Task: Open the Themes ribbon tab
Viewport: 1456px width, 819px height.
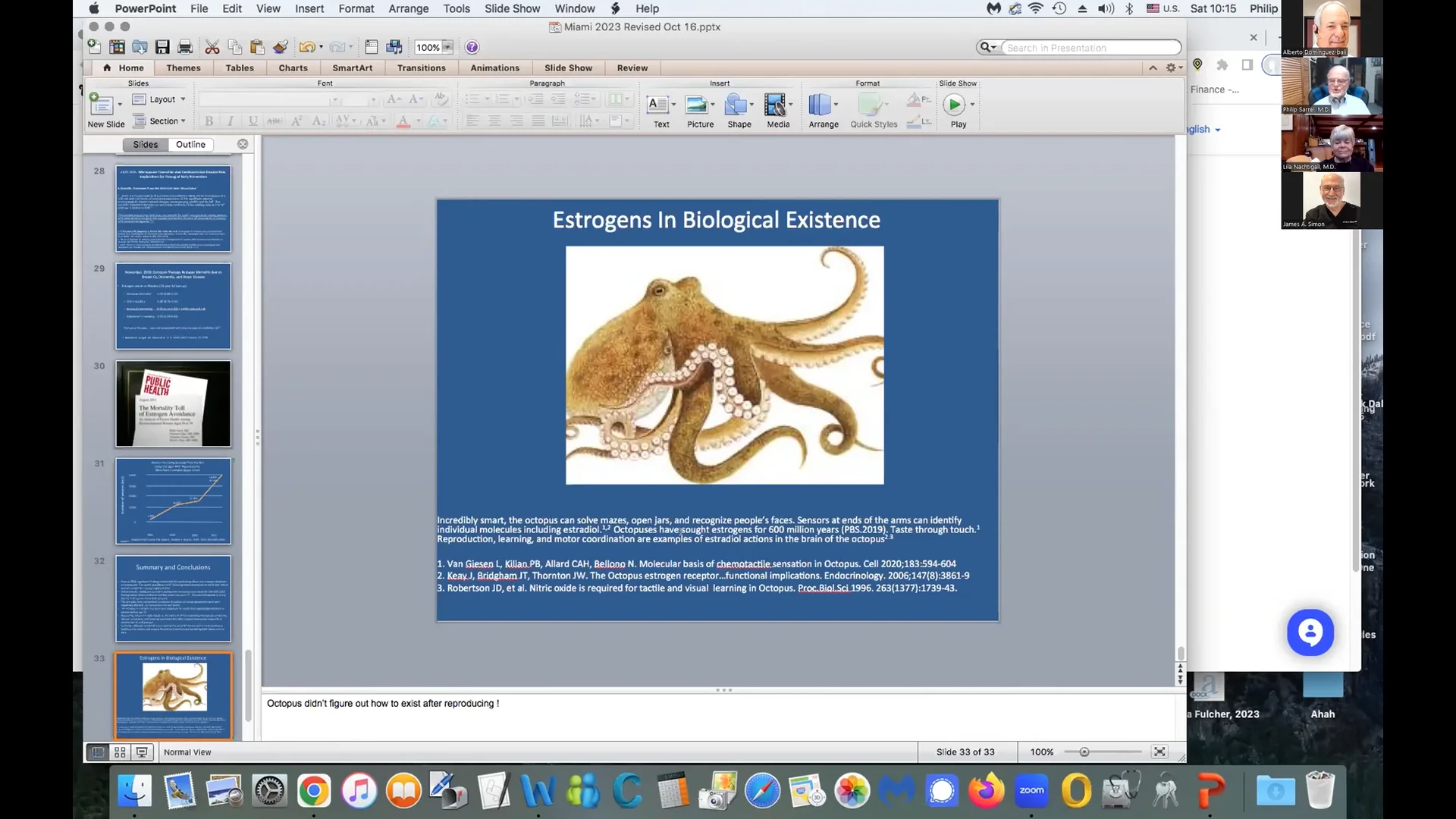Action: click(184, 67)
